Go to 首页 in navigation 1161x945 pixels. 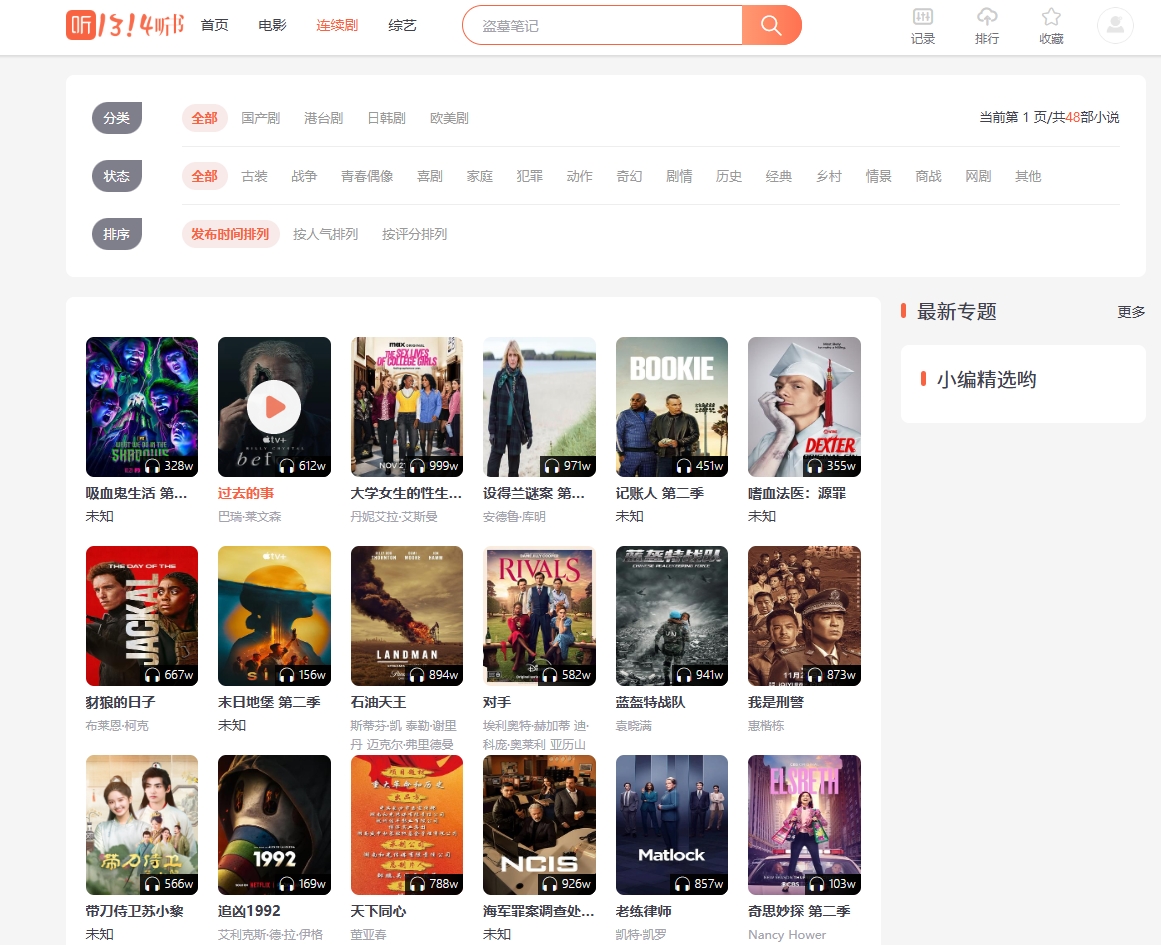coord(215,25)
